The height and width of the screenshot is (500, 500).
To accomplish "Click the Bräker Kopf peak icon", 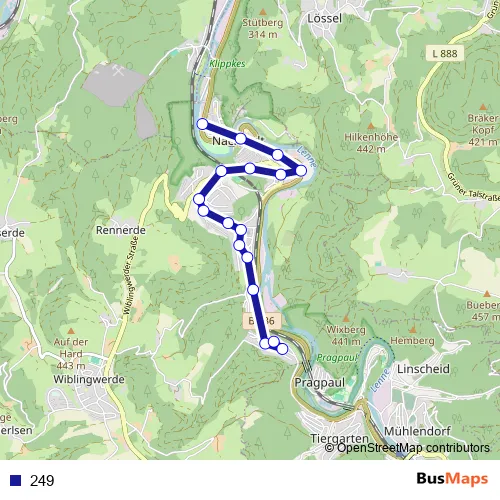I will click(x=483, y=107).
